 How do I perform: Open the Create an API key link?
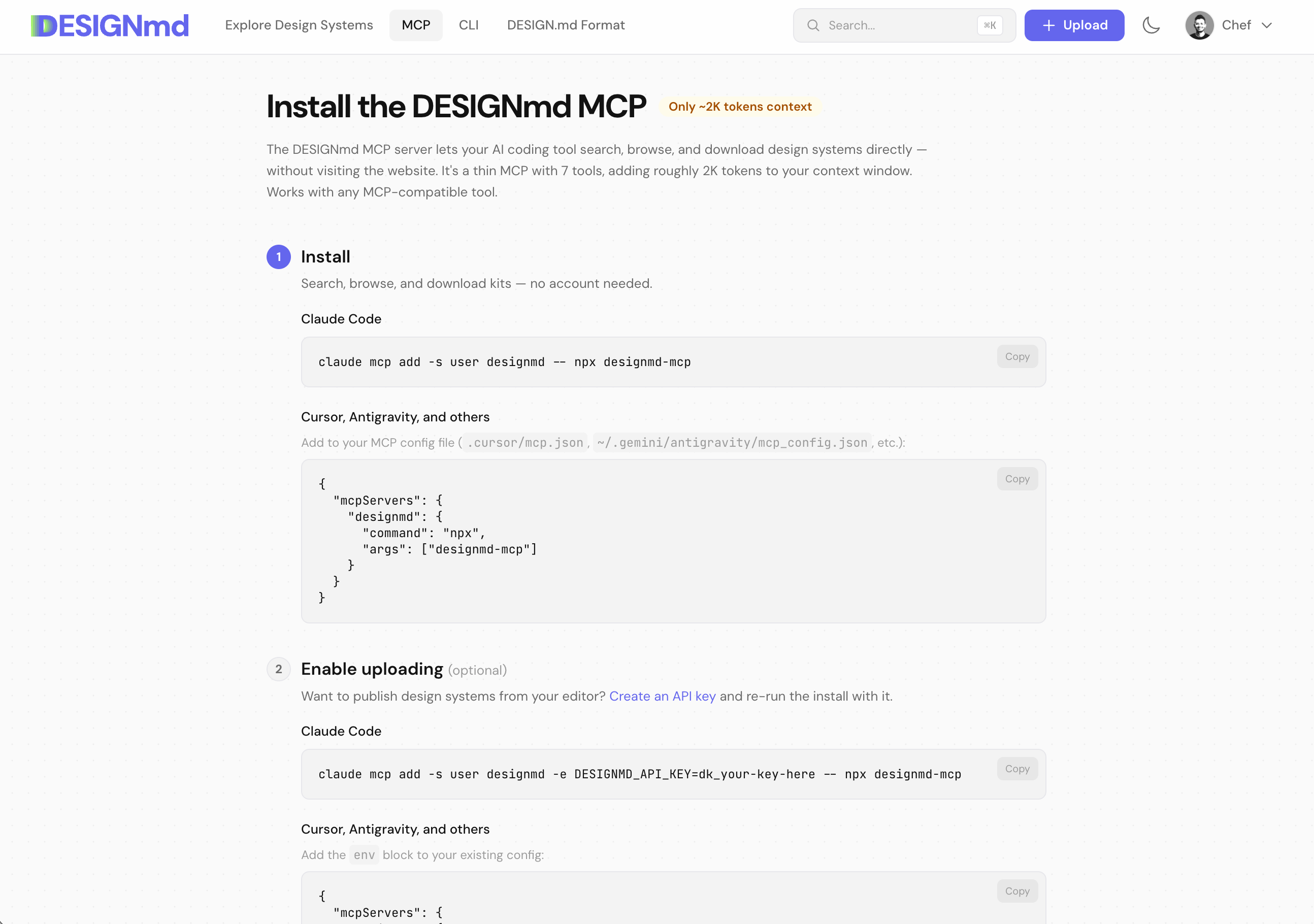(x=662, y=696)
